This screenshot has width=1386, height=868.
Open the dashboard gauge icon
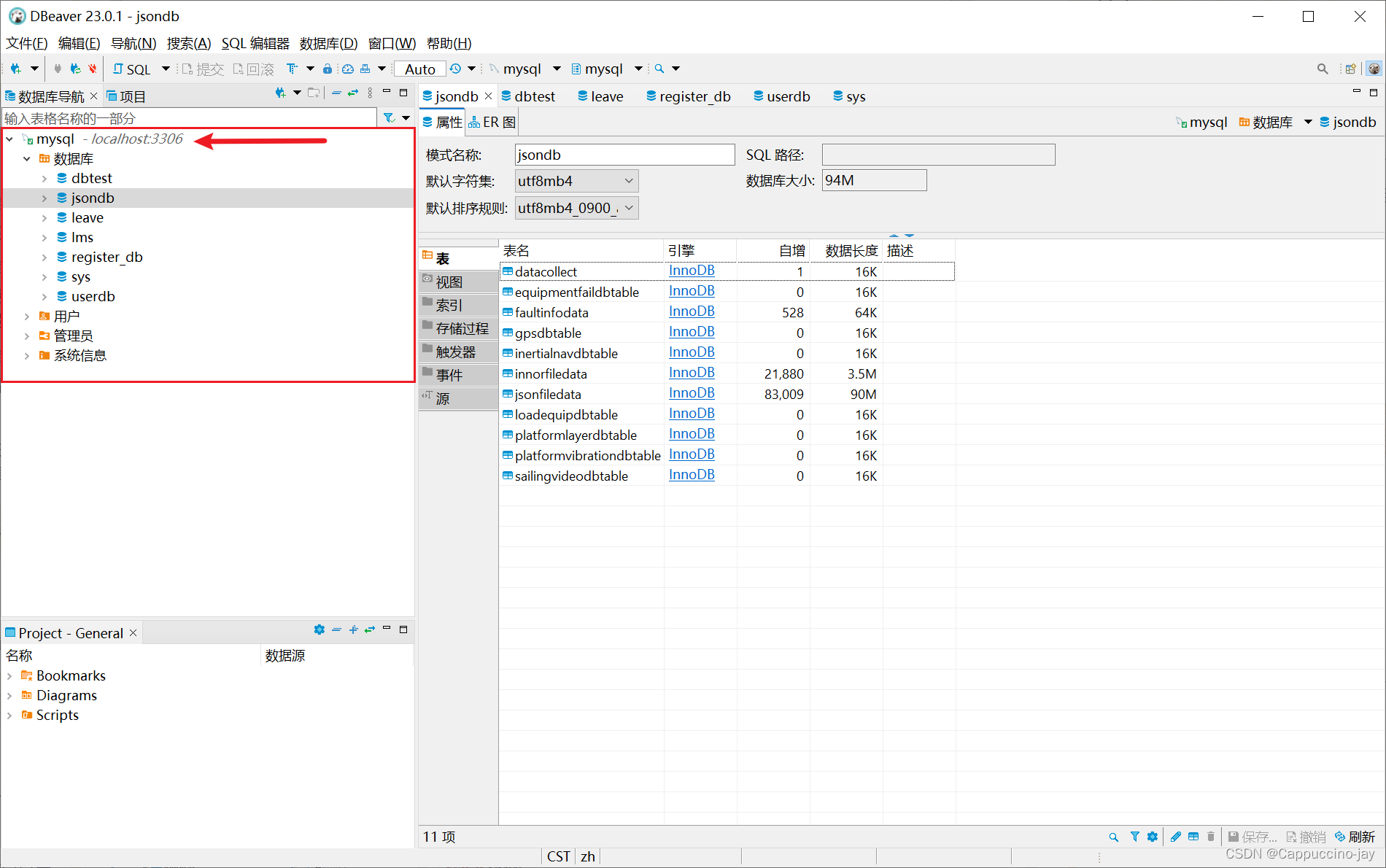(348, 69)
